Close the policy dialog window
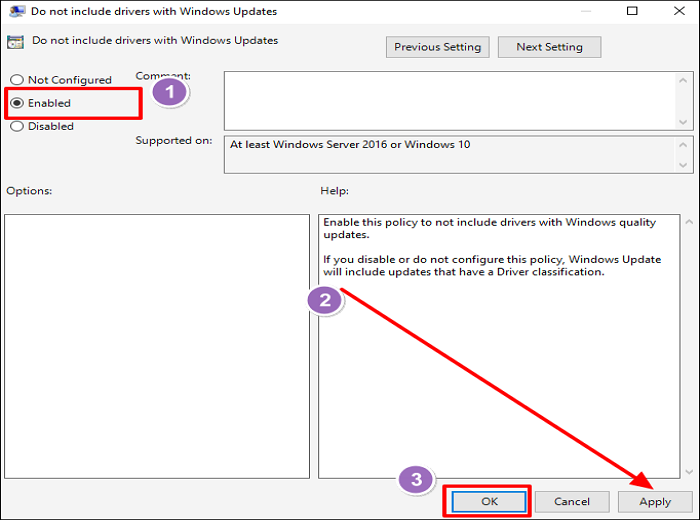 [x=679, y=11]
